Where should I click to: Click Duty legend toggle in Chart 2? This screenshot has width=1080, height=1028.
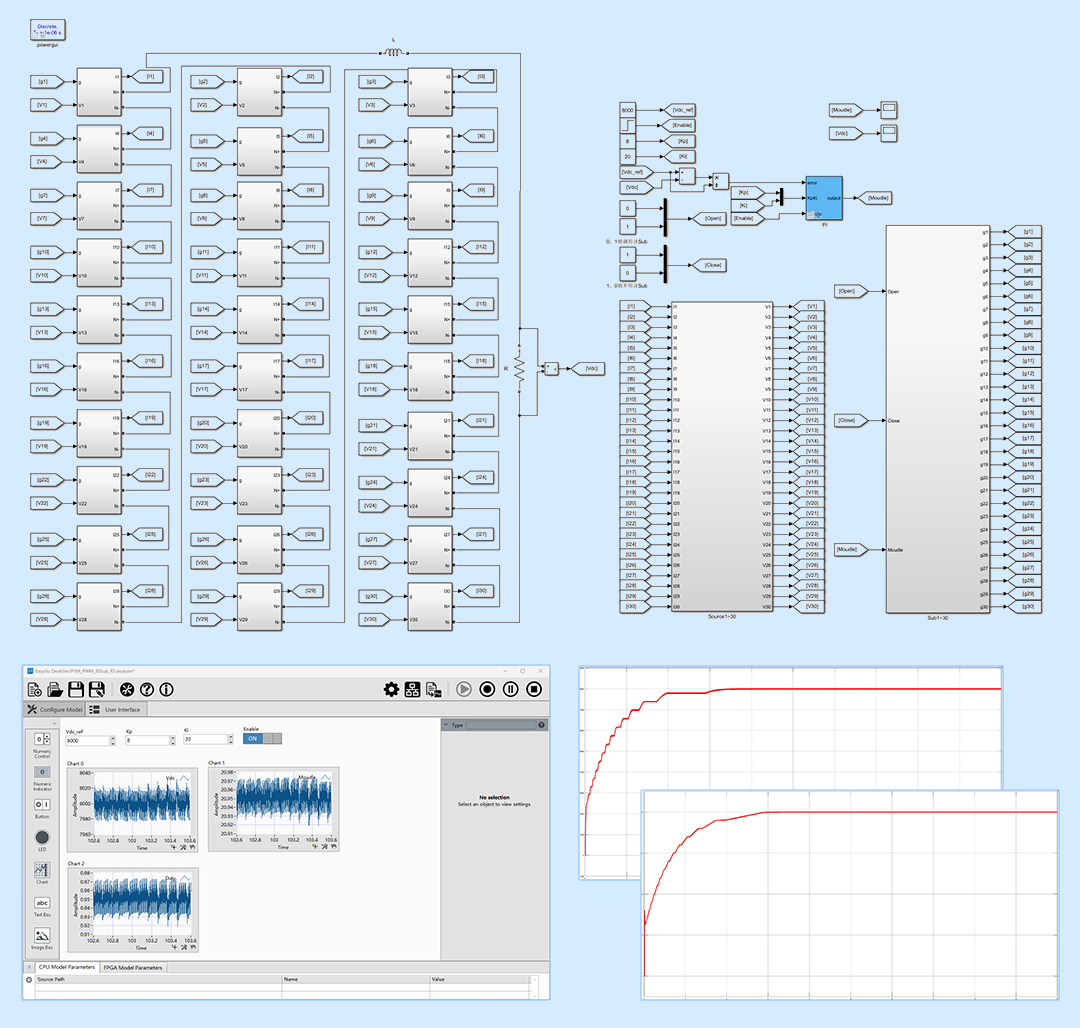tap(184, 878)
